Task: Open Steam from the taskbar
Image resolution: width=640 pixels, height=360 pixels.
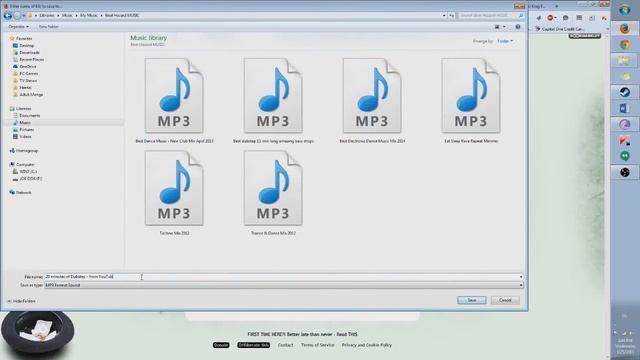Action: pos(624,92)
